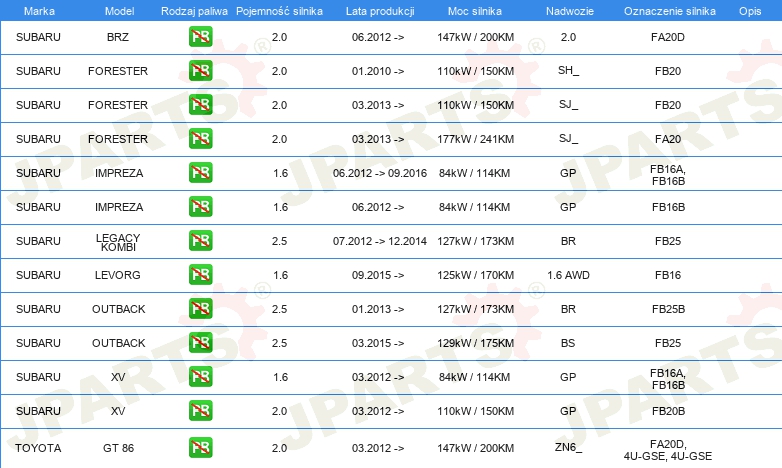782x468 pixels.
Task: Select the SUBARU cell in the BRZ row
Action: tap(38, 37)
